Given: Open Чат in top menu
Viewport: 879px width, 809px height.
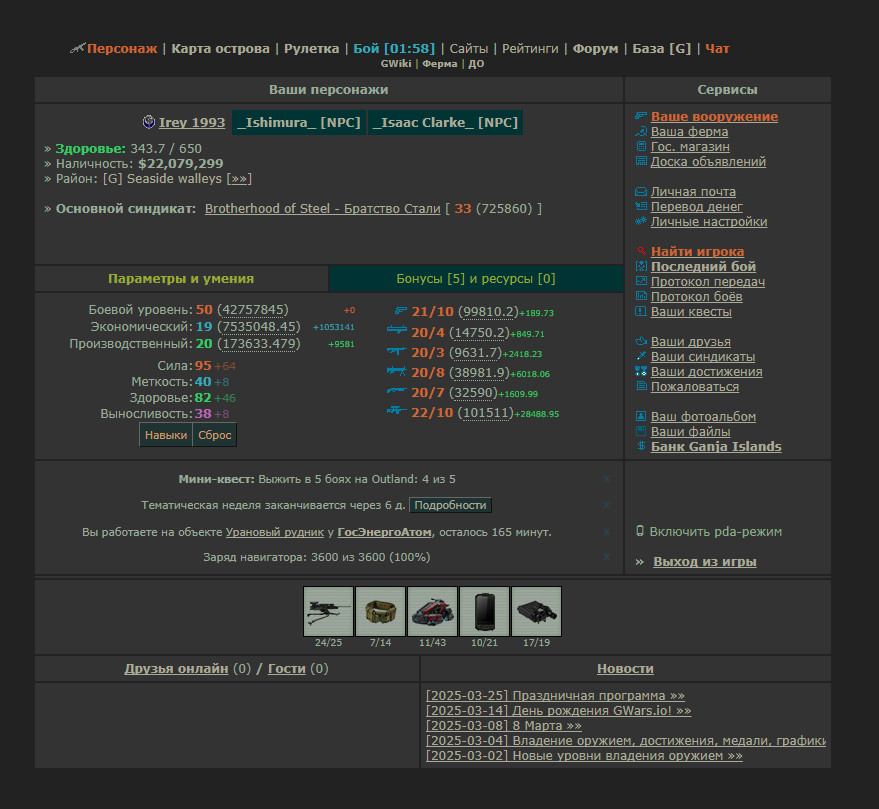Looking at the screenshot, I should pos(718,49).
